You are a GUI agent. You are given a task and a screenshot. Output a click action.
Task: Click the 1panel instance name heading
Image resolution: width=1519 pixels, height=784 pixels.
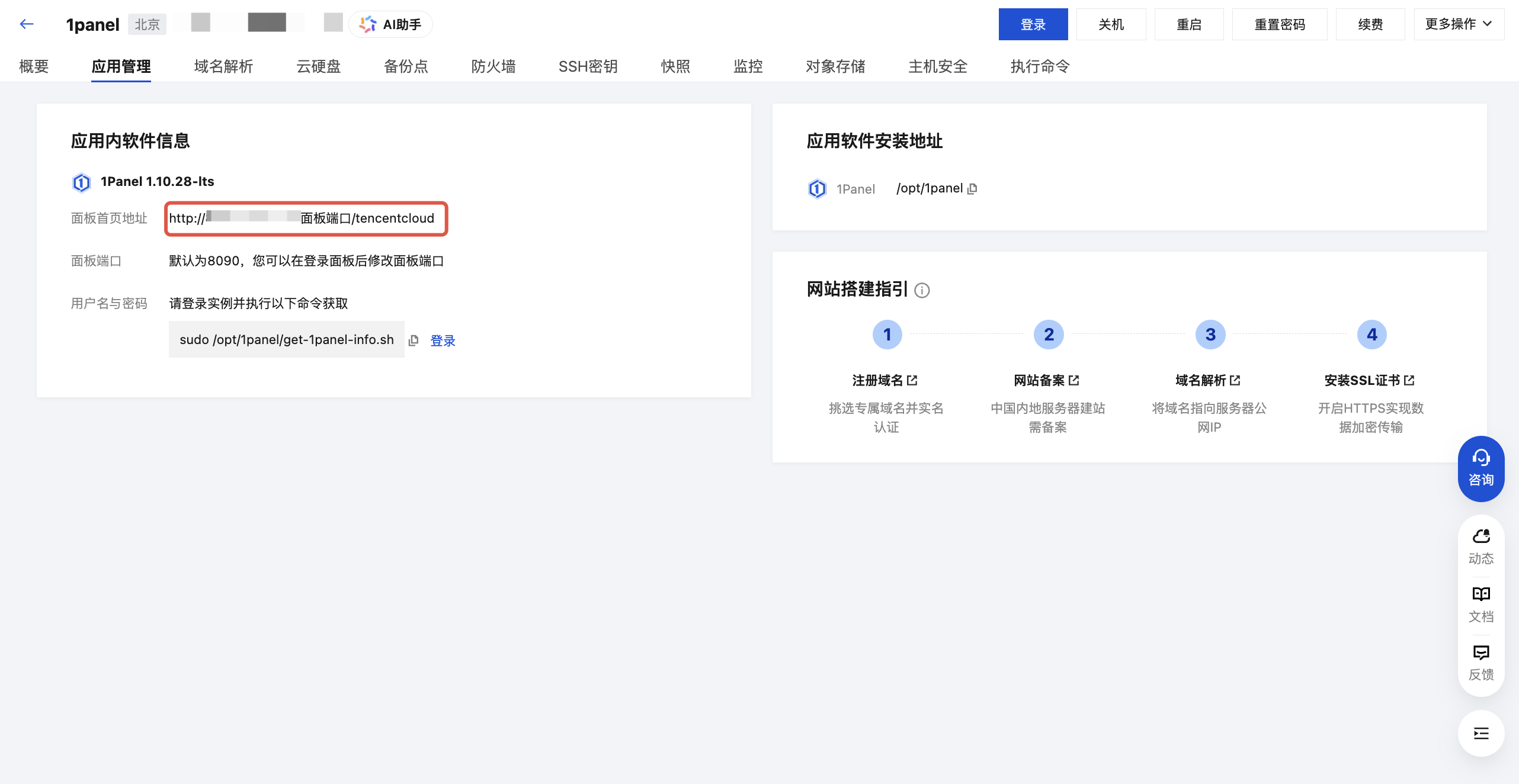click(93, 24)
